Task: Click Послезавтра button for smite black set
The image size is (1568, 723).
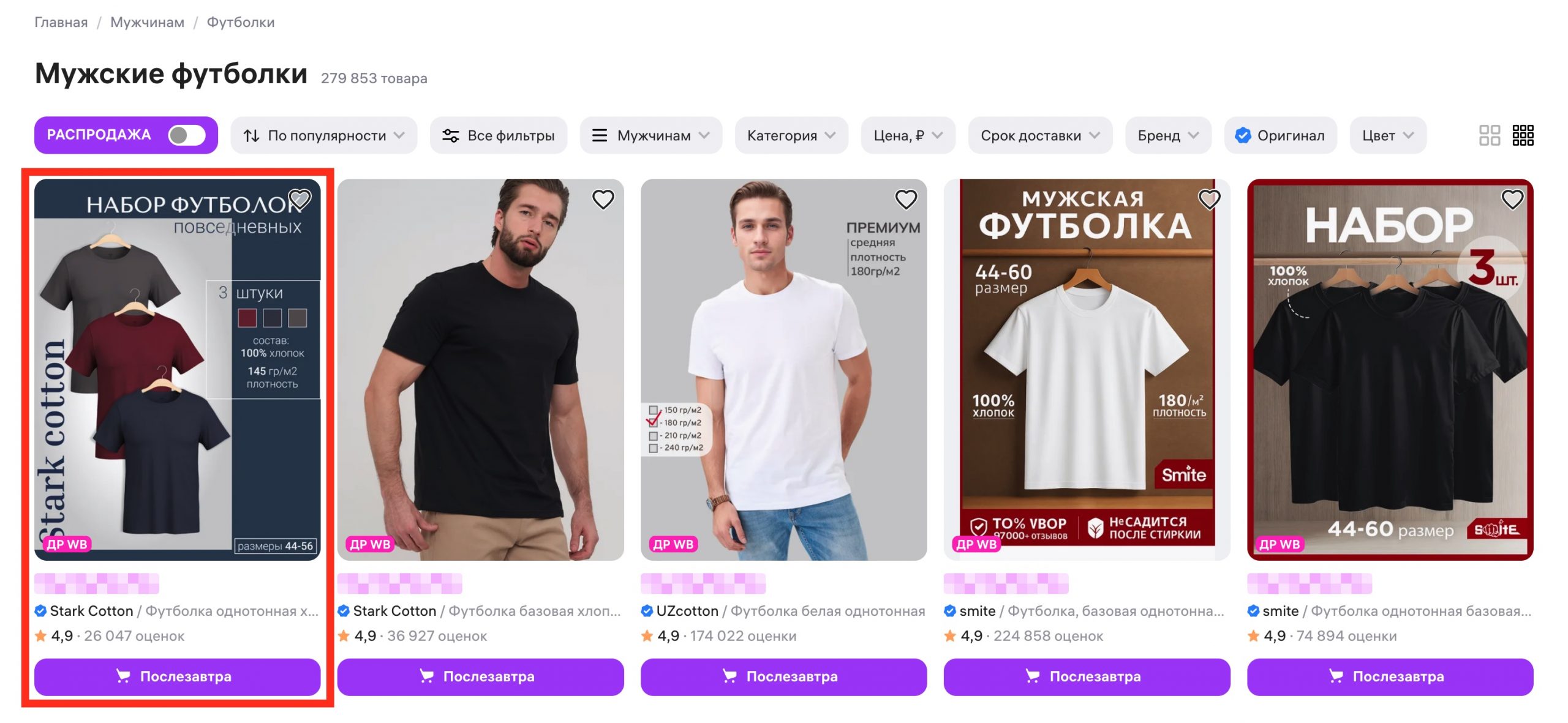Action: click(1390, 676)
